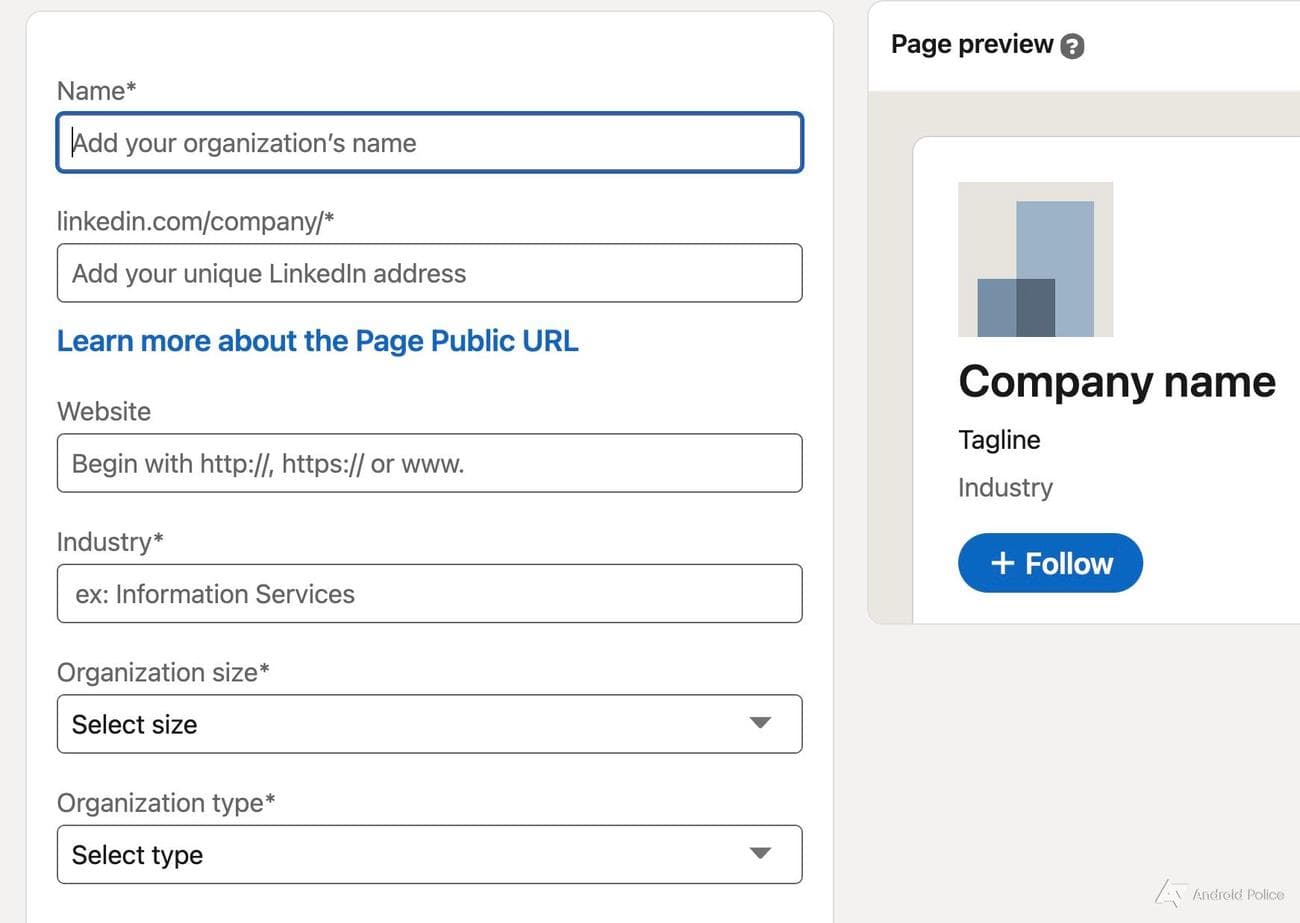Click the company logo placeholder image

(x=1035, y=259)
